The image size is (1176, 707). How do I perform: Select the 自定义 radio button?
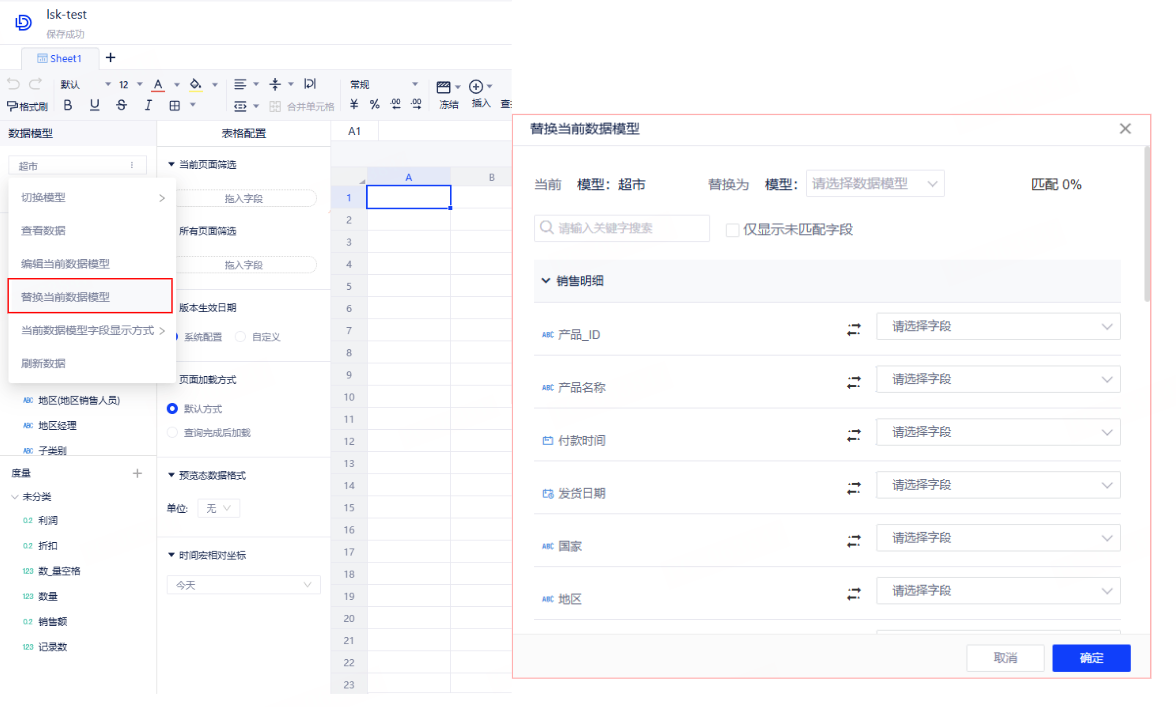point(240,337)
